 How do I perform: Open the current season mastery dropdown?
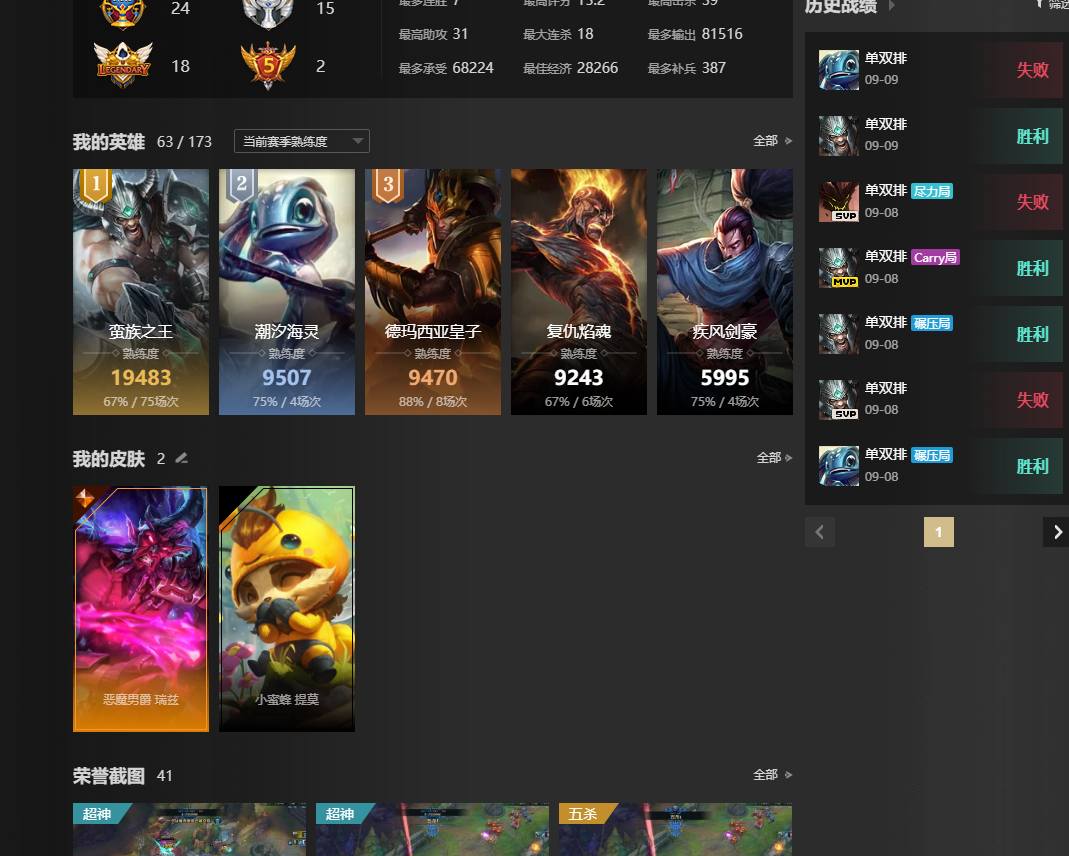[301, 141]
